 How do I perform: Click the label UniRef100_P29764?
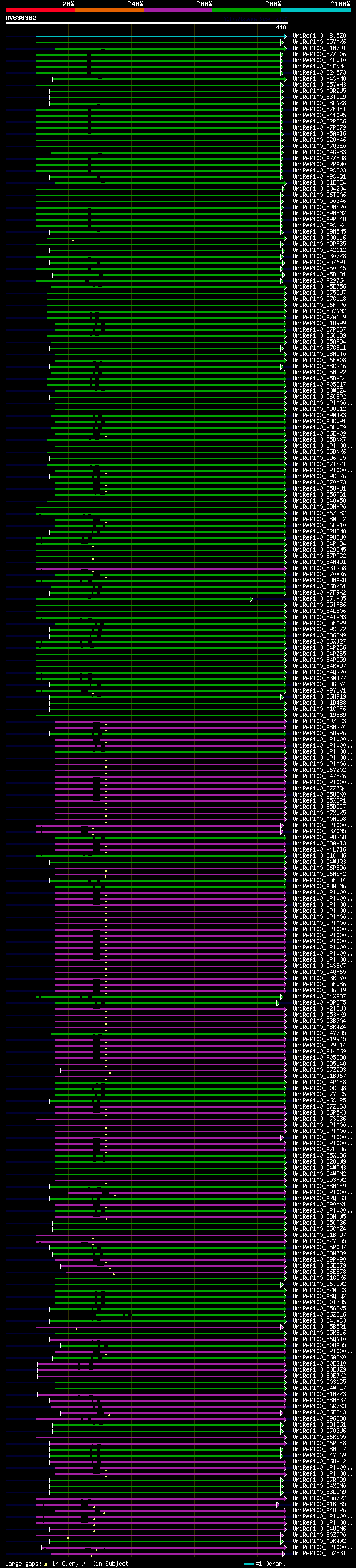319,281
